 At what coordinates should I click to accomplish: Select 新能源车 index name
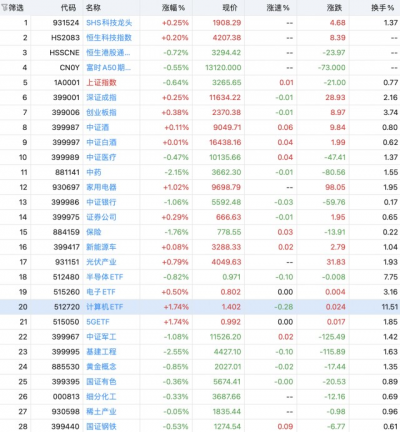point(101,247)
